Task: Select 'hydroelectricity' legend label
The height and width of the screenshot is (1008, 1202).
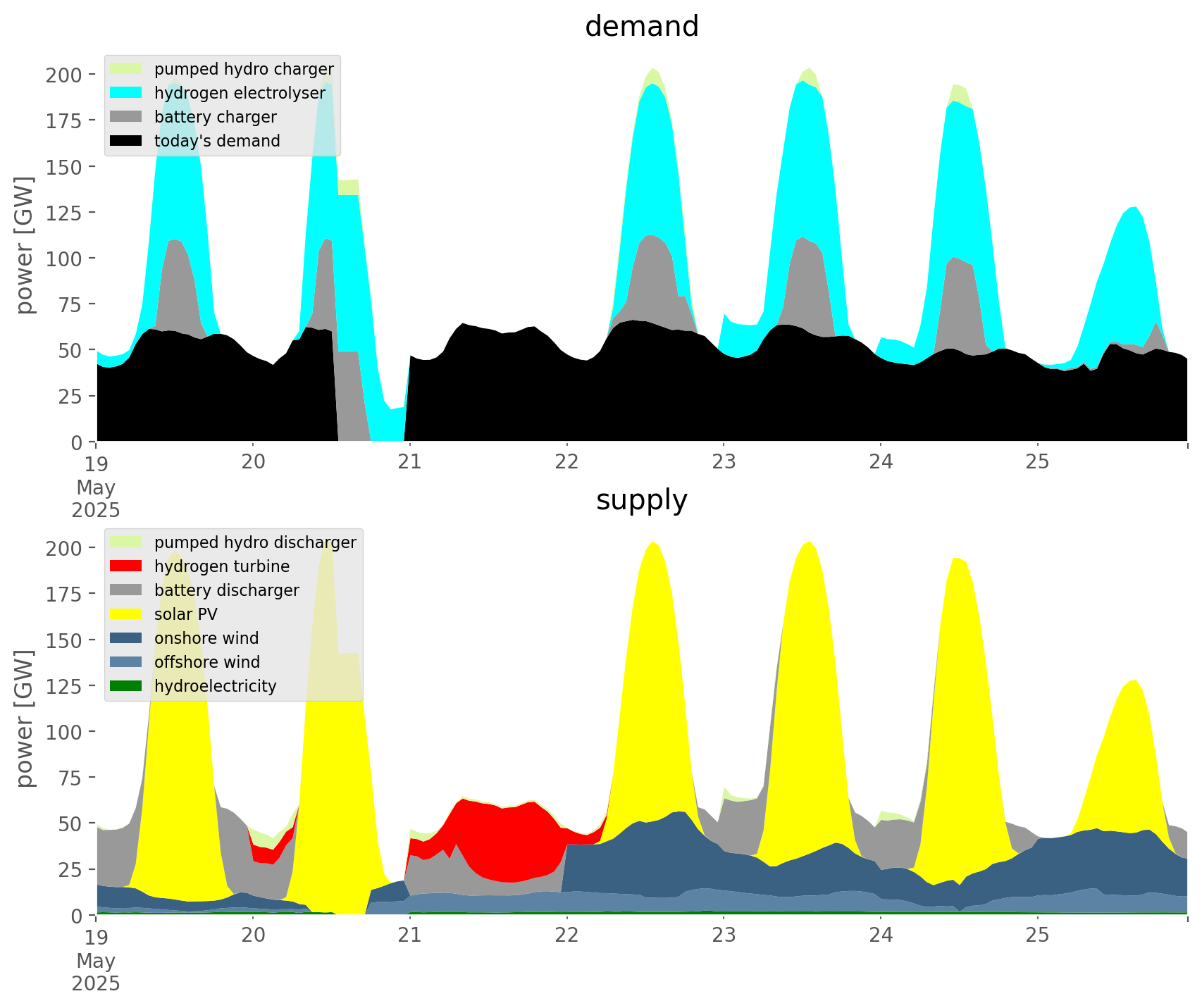Action: pyautogui.click(x=216, y=686)
